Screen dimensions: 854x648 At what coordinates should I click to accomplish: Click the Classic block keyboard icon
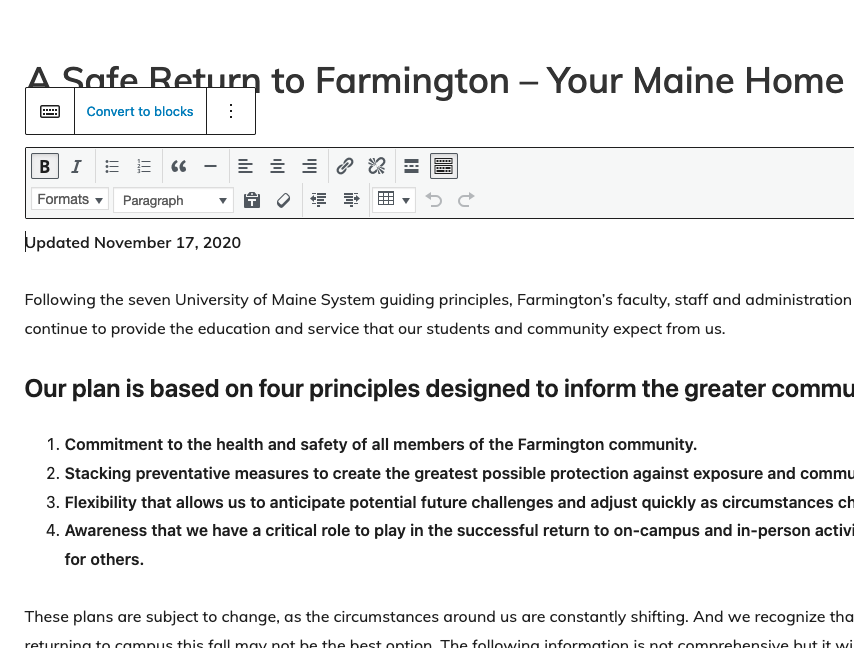click(50, 111)
